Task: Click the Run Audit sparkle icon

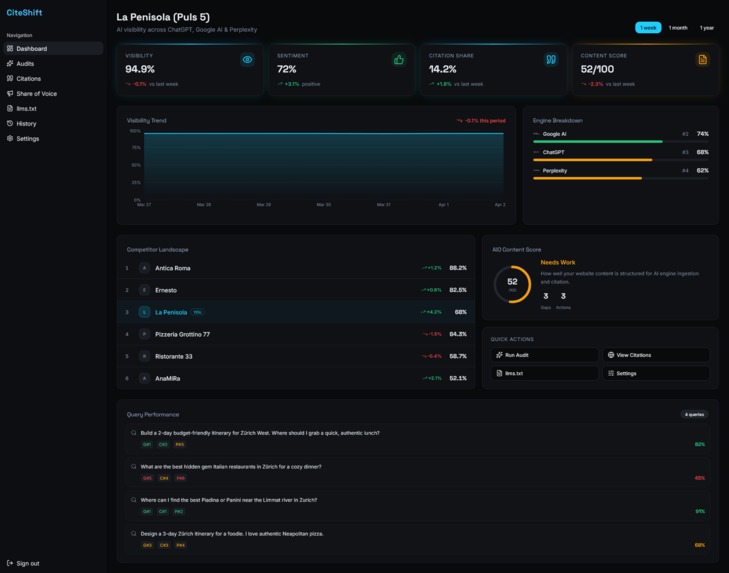Action: (499, 355)
